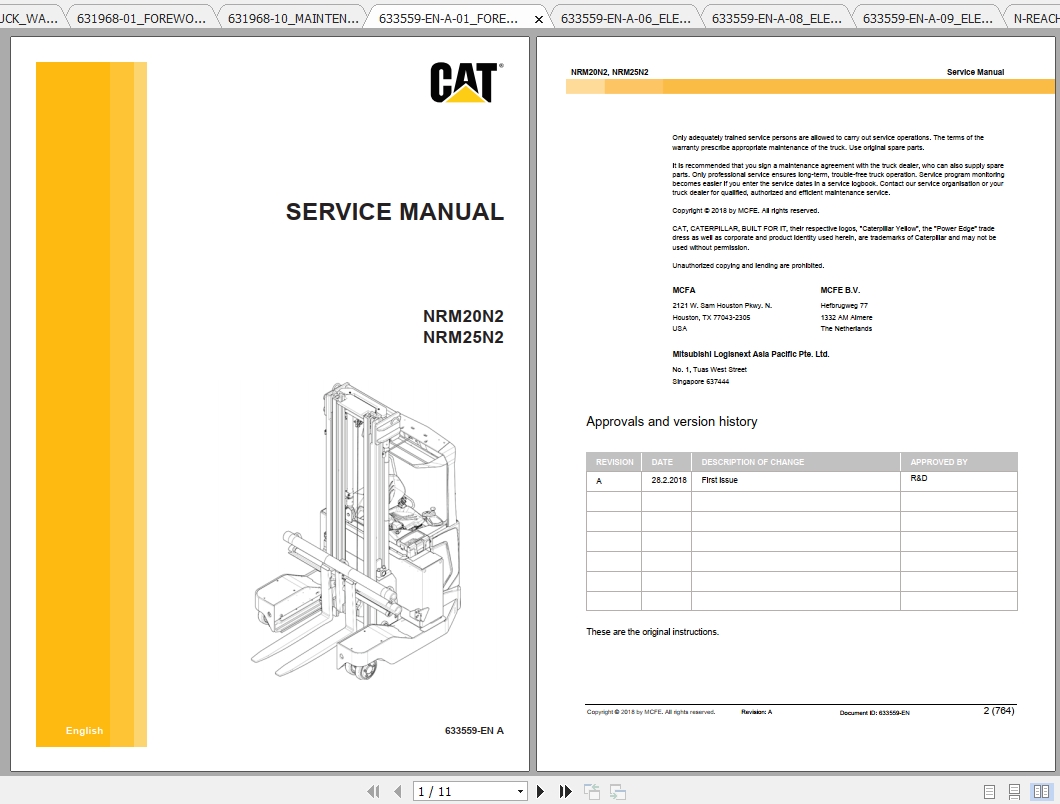1060x804 pixels.
Task: Skip to the last page
Action: click(565, 790)
